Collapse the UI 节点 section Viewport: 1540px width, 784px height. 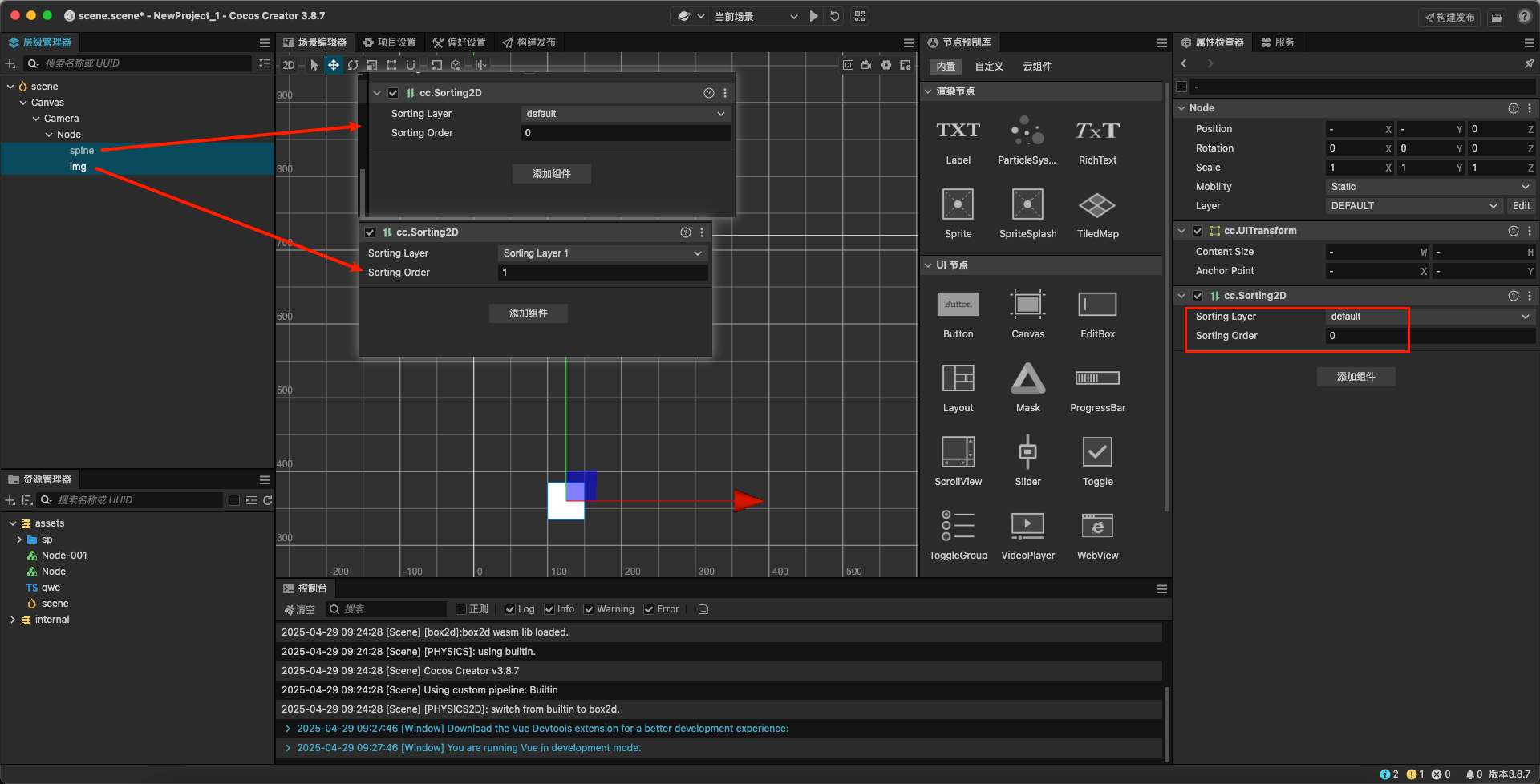click(x=928, y=265)
